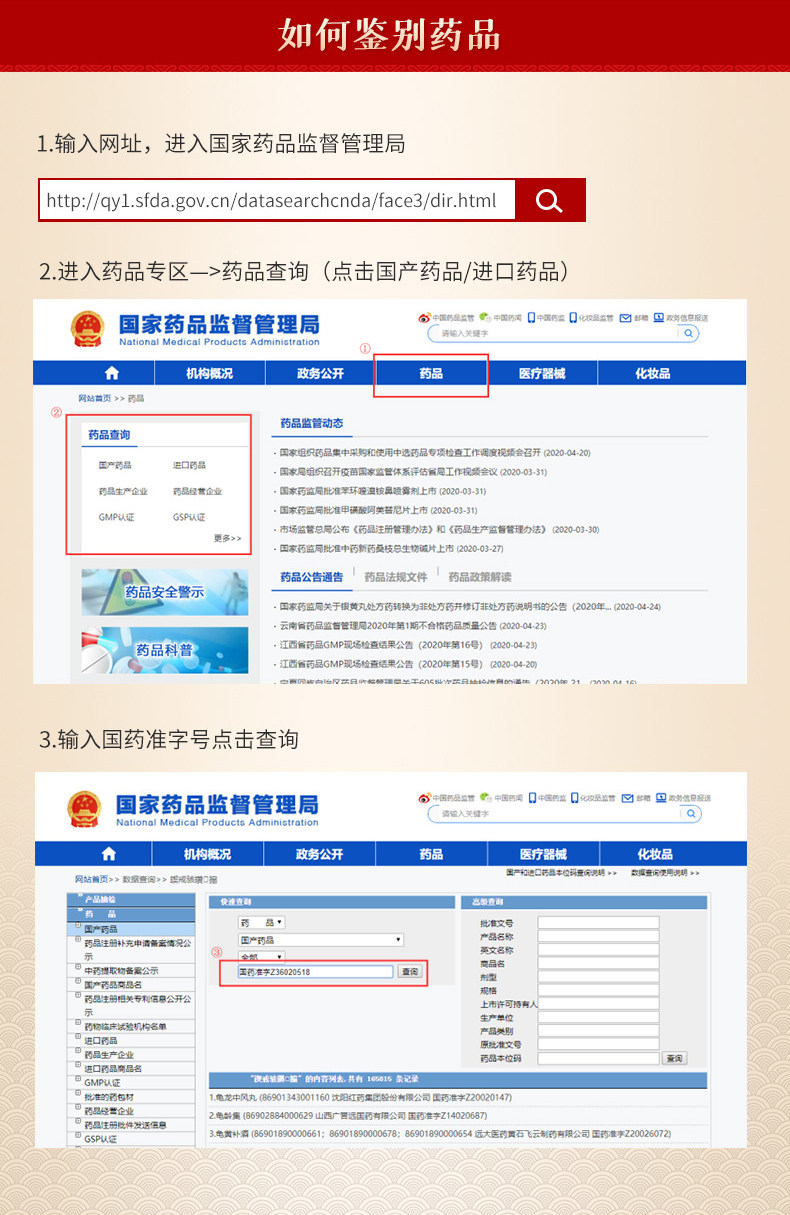Switch to the 药品公告通告 tab
The image size is (790, 1215).
(311, 577)
